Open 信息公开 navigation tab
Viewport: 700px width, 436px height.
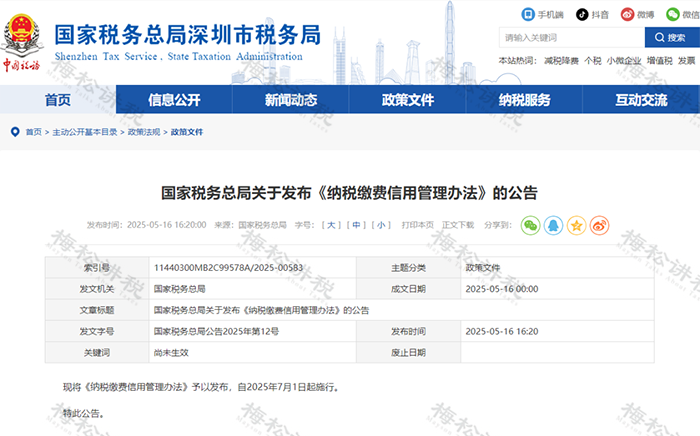(x=174, y=100)
